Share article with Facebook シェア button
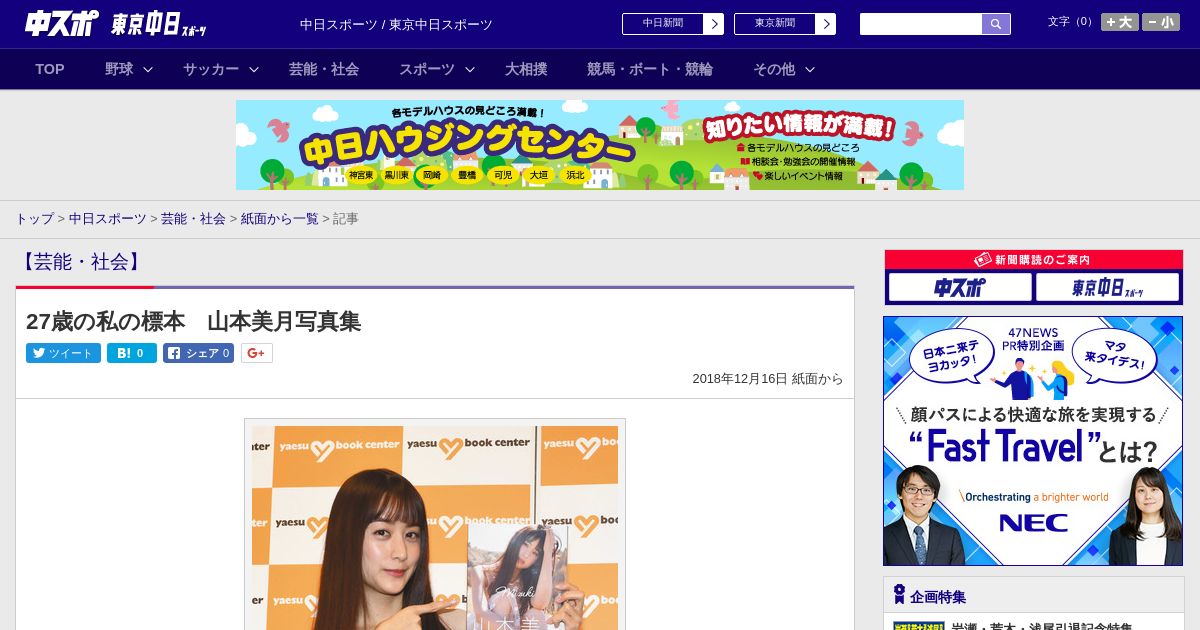The width and height of the screenshot is (1200, 630). 198,353
